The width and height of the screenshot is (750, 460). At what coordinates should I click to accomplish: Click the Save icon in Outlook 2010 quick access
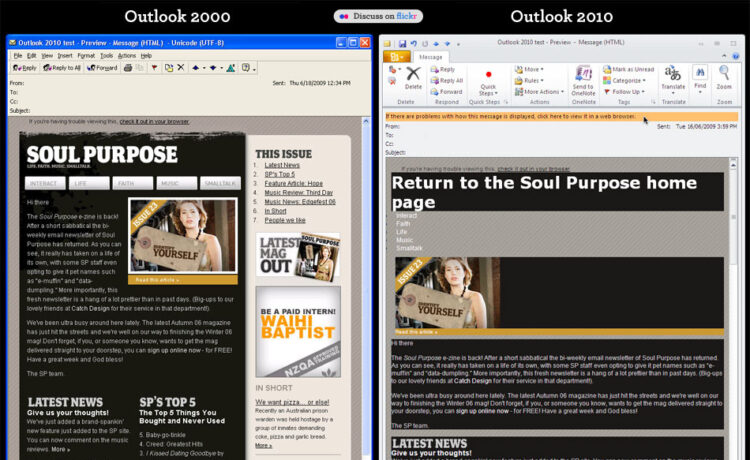point(402,44)
